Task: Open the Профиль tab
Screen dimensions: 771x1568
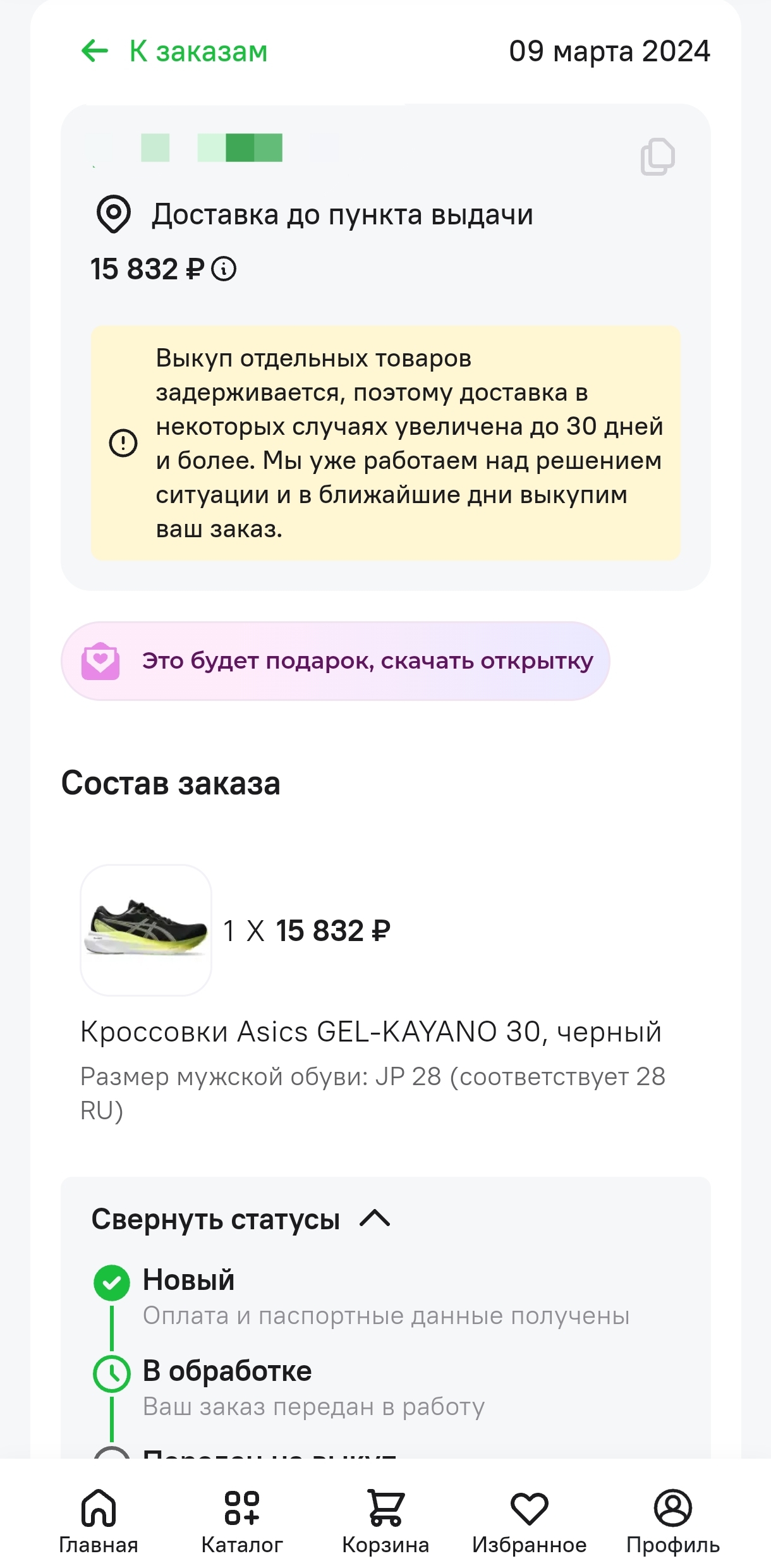Action: coord(672,1520)
